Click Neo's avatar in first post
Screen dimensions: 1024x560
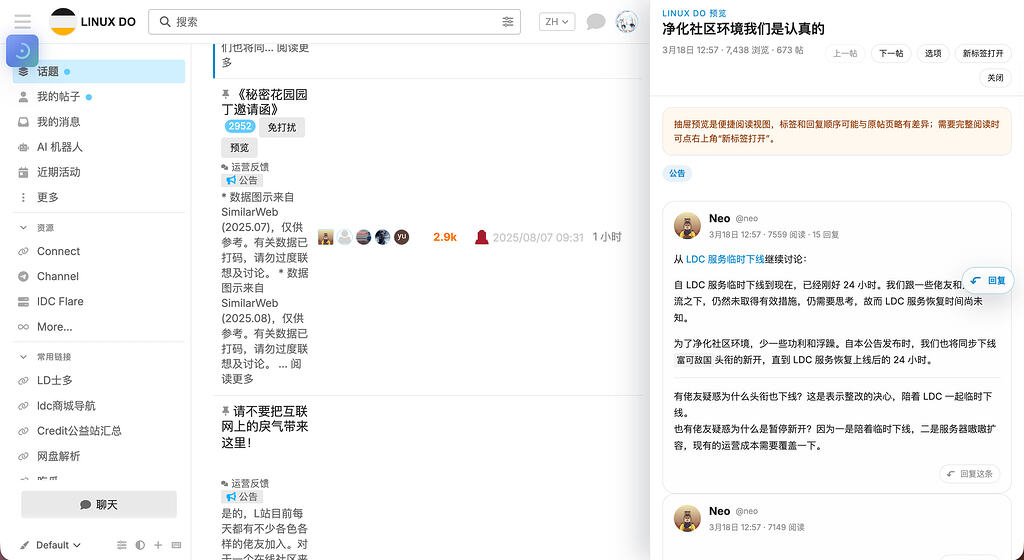click(x=687, y=226)
